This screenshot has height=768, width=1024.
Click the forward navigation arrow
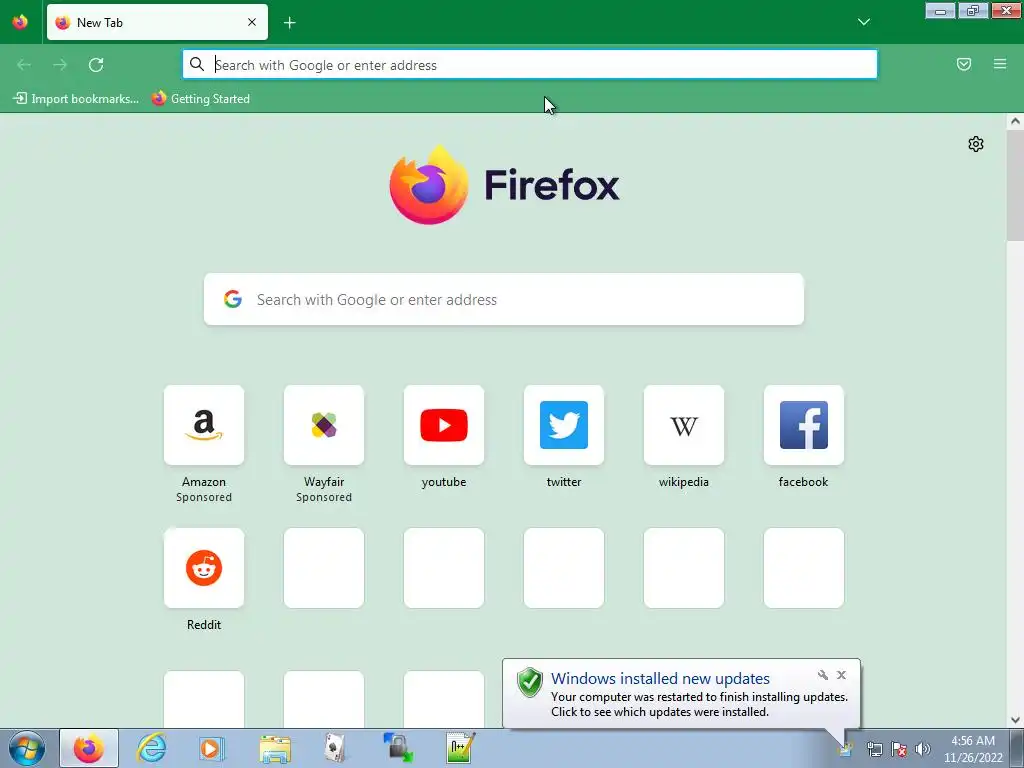tap(60, 65)
